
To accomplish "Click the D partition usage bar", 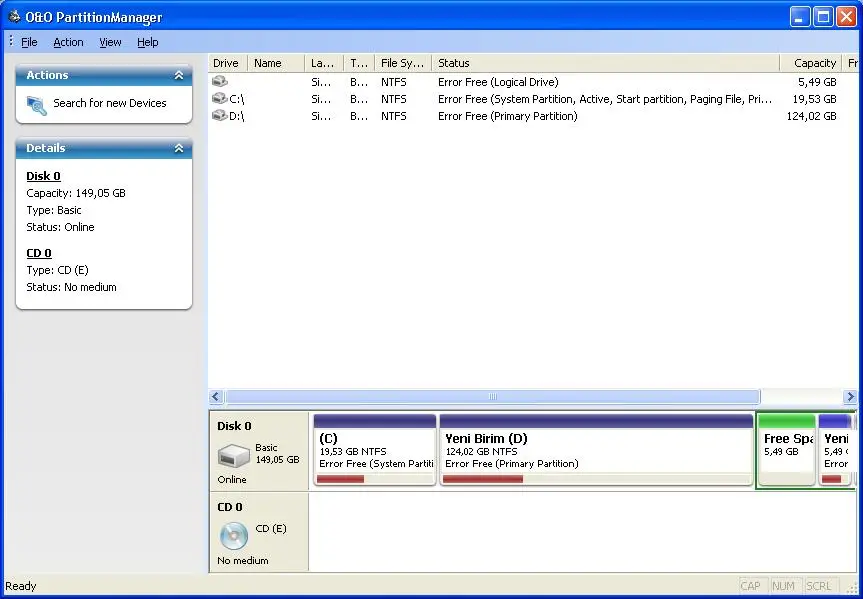I will point(596,479).
